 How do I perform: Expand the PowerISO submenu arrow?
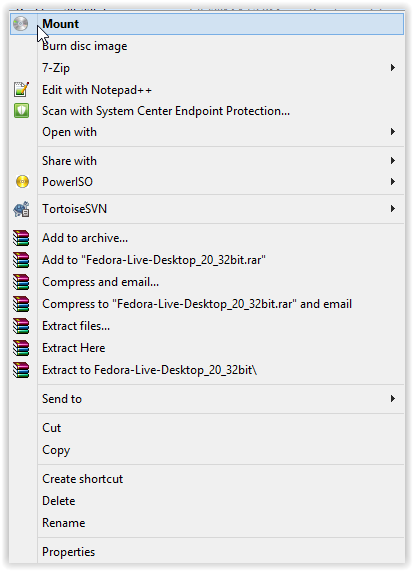393,181
